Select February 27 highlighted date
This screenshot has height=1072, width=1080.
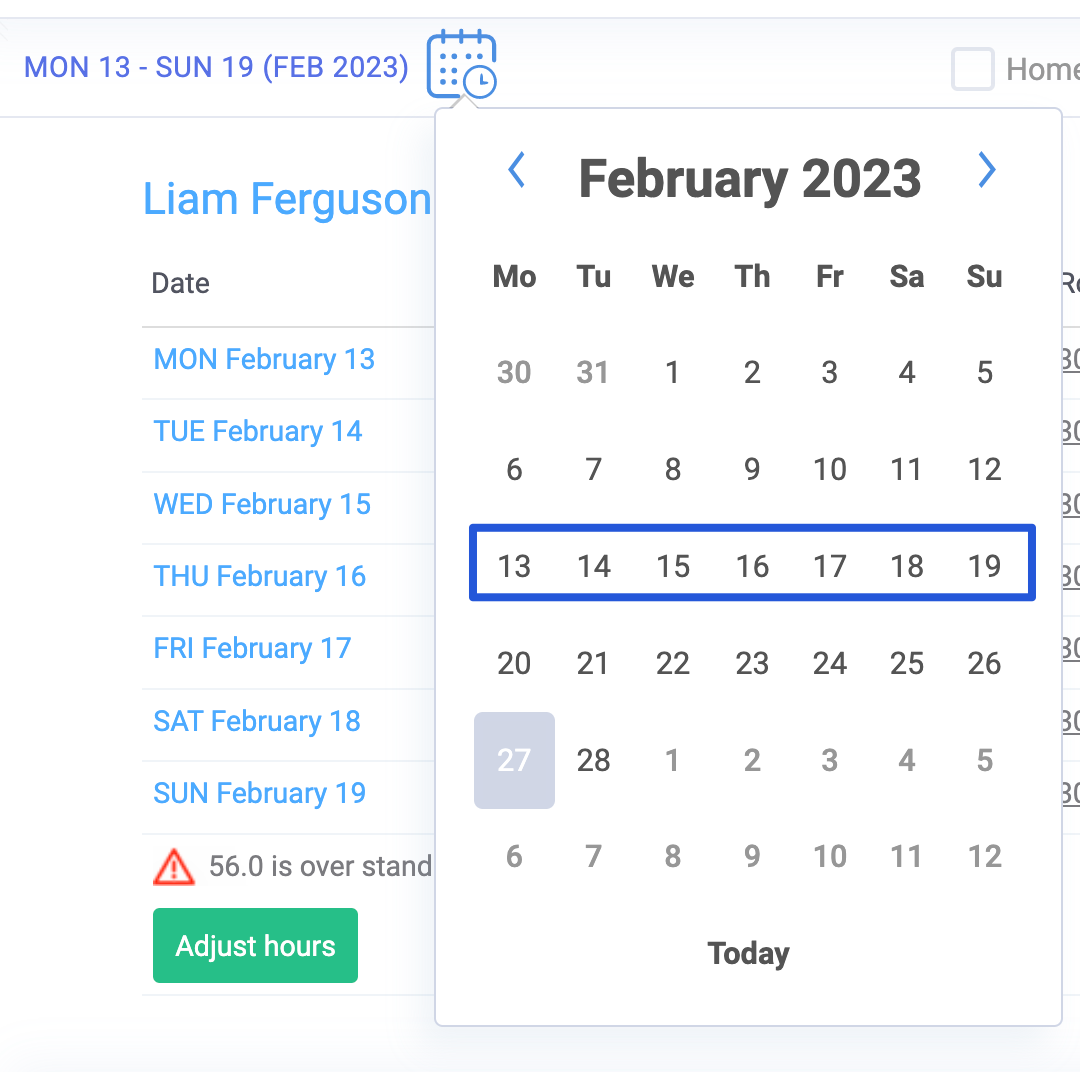tap(514, 761)
